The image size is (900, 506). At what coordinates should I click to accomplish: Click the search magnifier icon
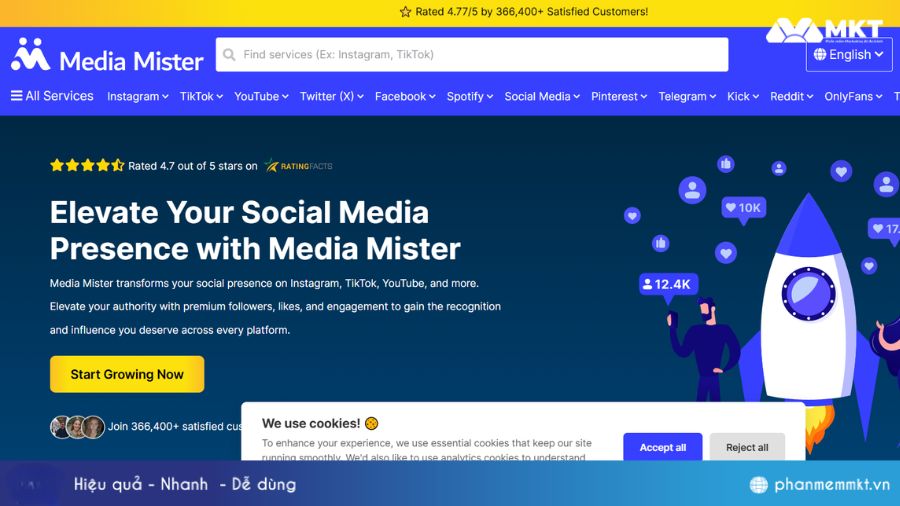click(229, 55)
